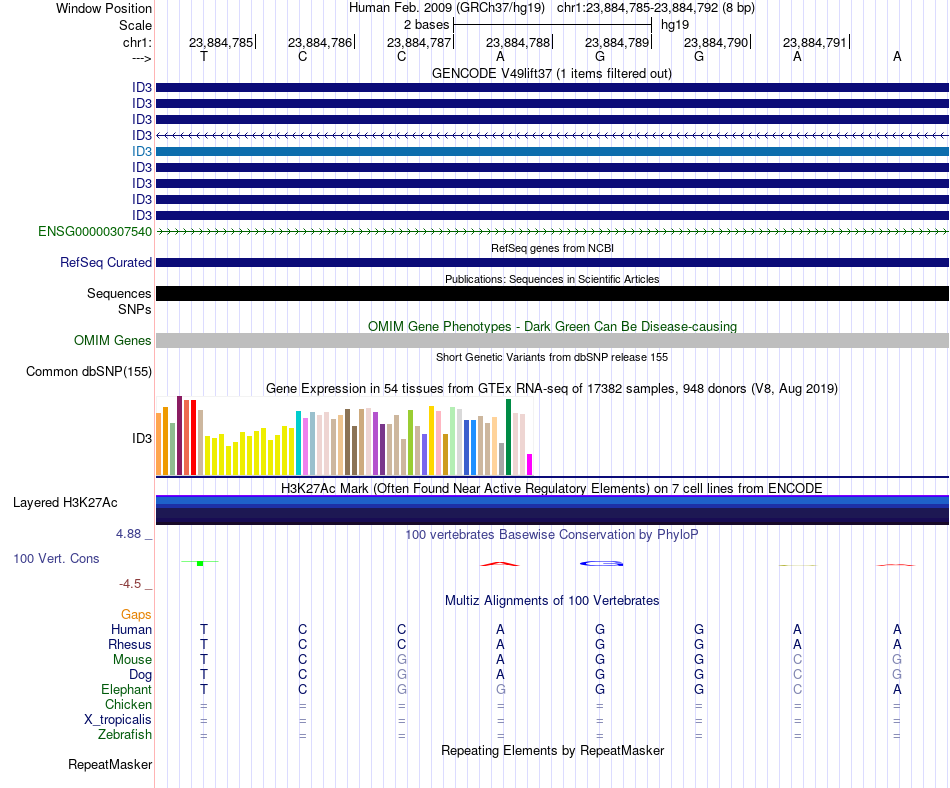Click the gray OMIM Genes bar

click(x=552, y=340)
